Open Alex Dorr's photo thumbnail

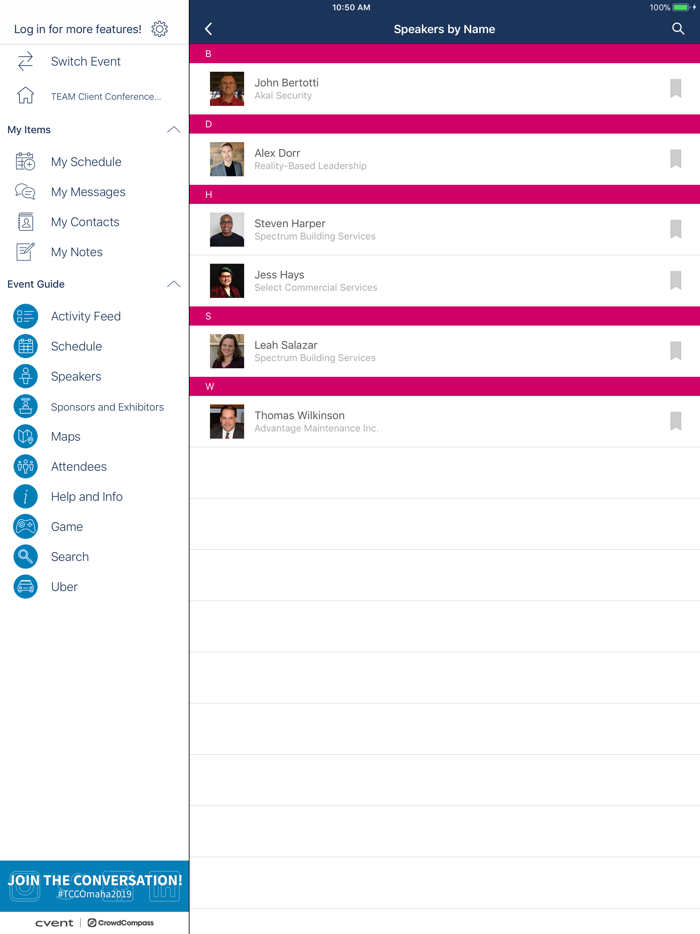tap(227, 158)
